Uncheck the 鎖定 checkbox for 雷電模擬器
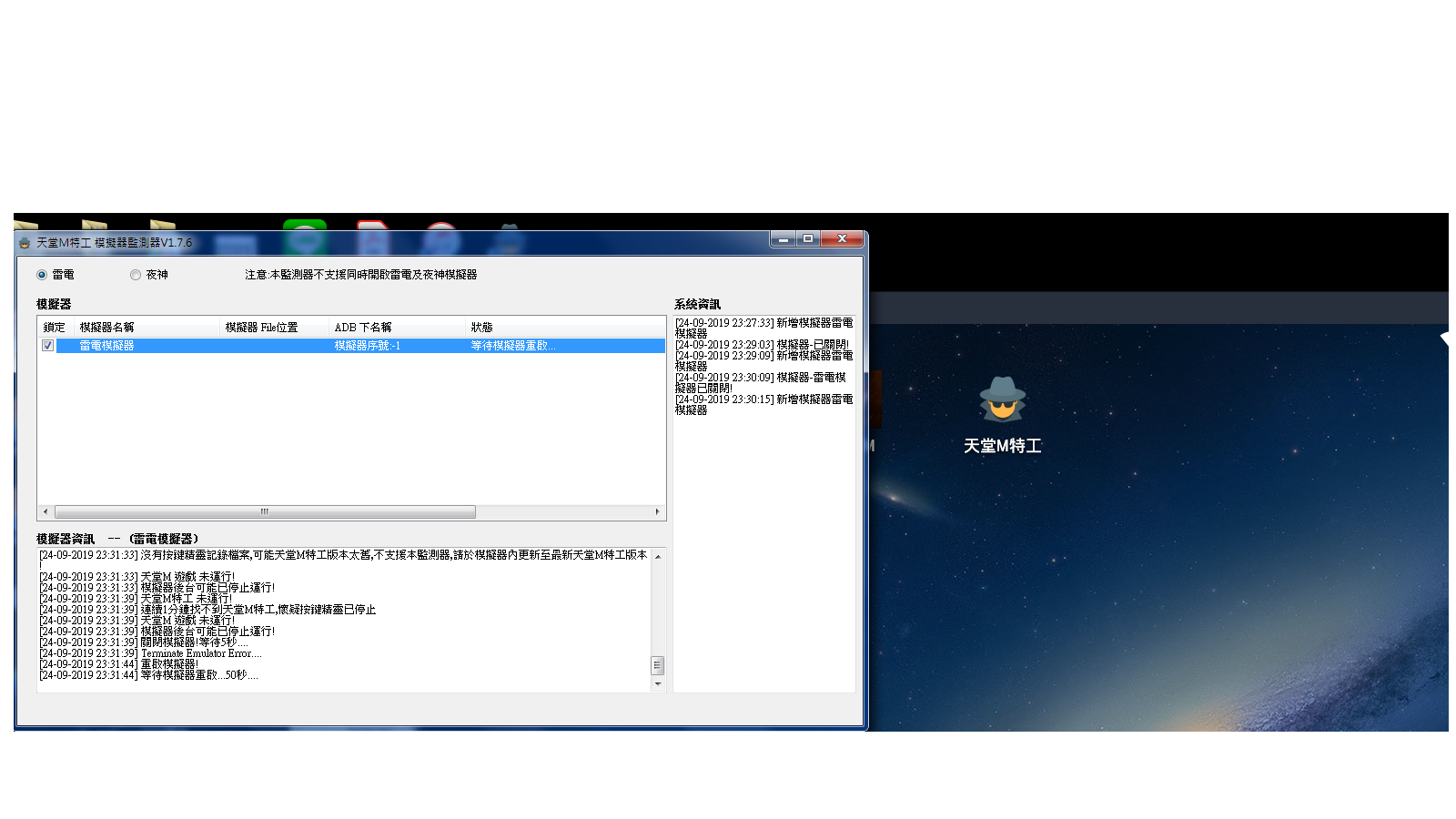Viewport: 1456px width, 819px height. tap(47, 345)
